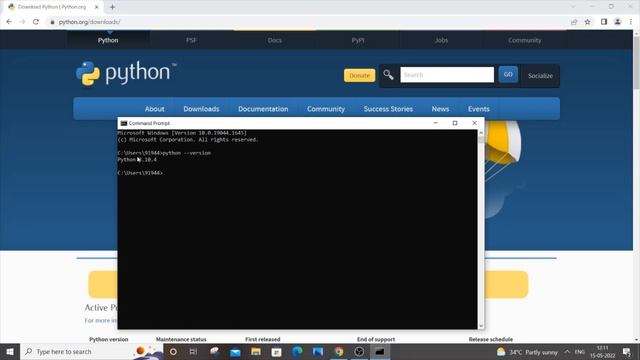Show hidden system tray icons chevron
640x360 pixels.
[x=567, y=352]
